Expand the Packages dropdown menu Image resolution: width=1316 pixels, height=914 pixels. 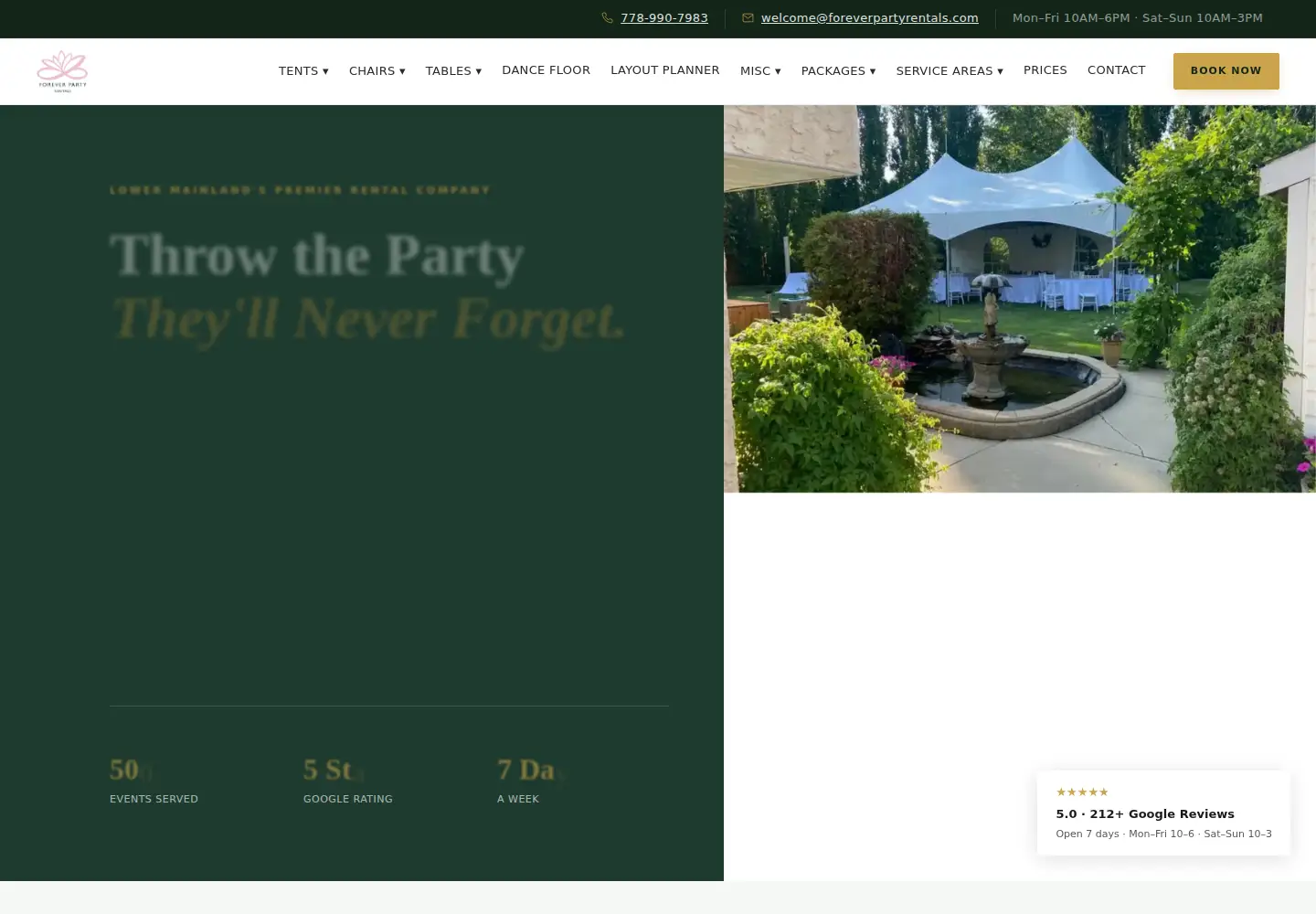click(838, 70)
